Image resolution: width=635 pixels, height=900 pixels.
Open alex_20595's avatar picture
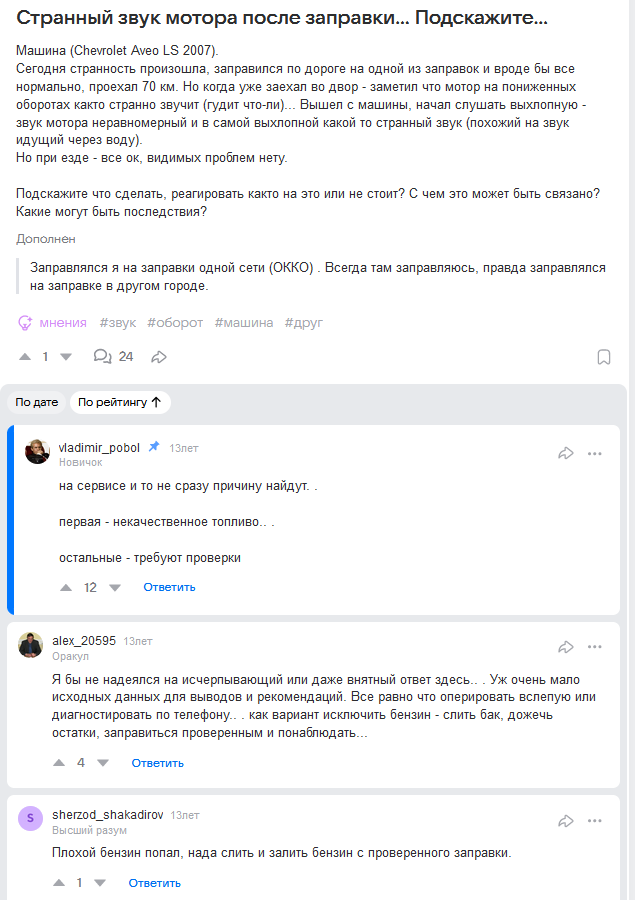click(x=30, y=645)
